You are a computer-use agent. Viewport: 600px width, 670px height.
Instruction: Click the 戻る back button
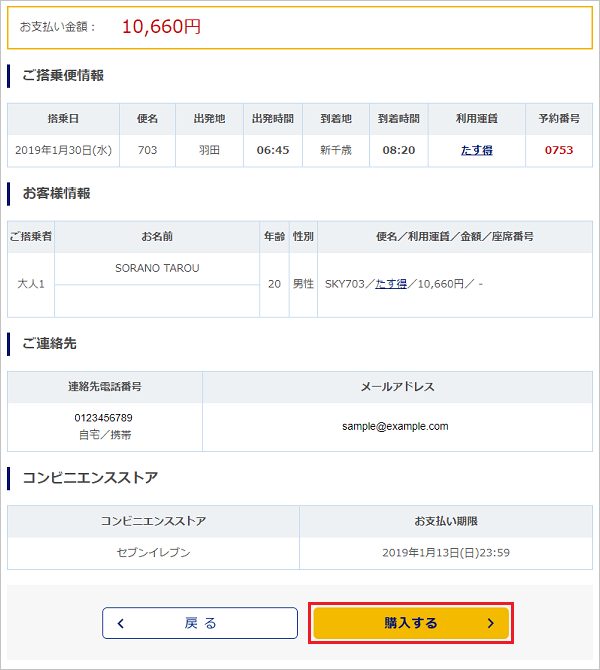[x=200, y=623]
